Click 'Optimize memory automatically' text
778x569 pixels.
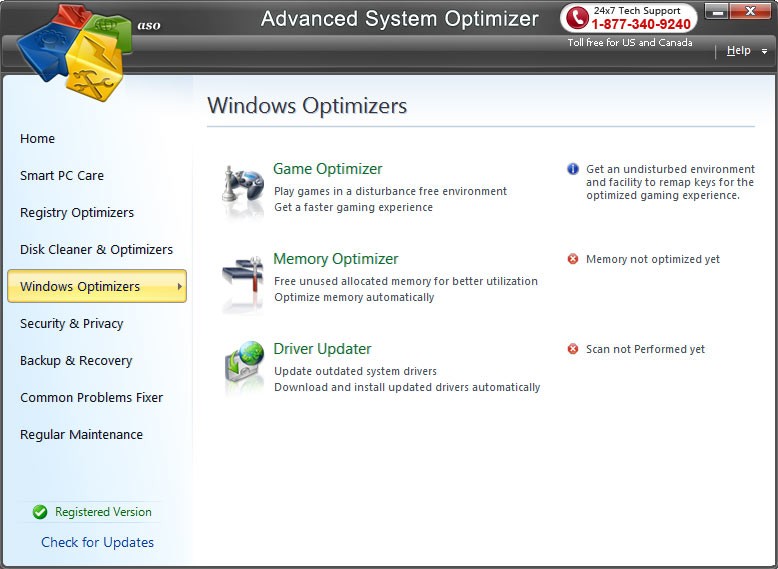click(354, 297)
